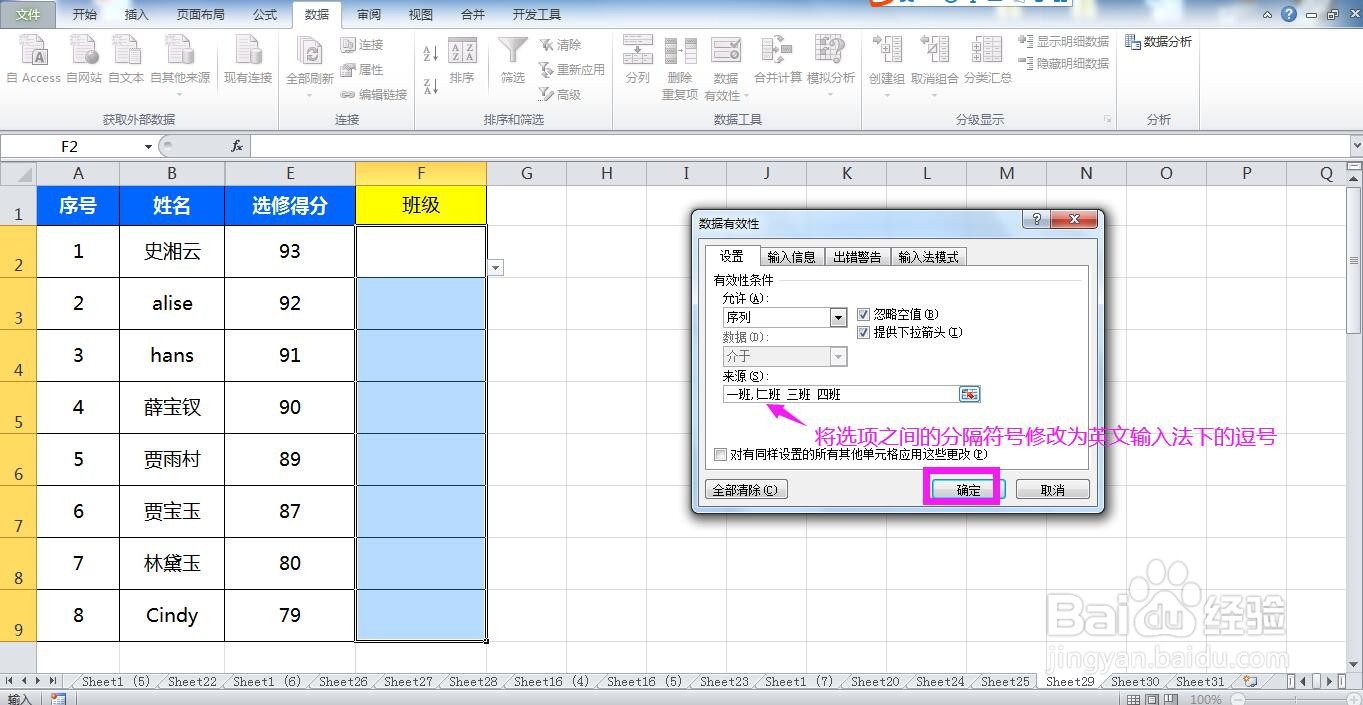The height and width of the screenshot is (705, 1363).
Task: Open the 允许 序列 dropdown
Action: pyautogui.click(x=839, y=317)
